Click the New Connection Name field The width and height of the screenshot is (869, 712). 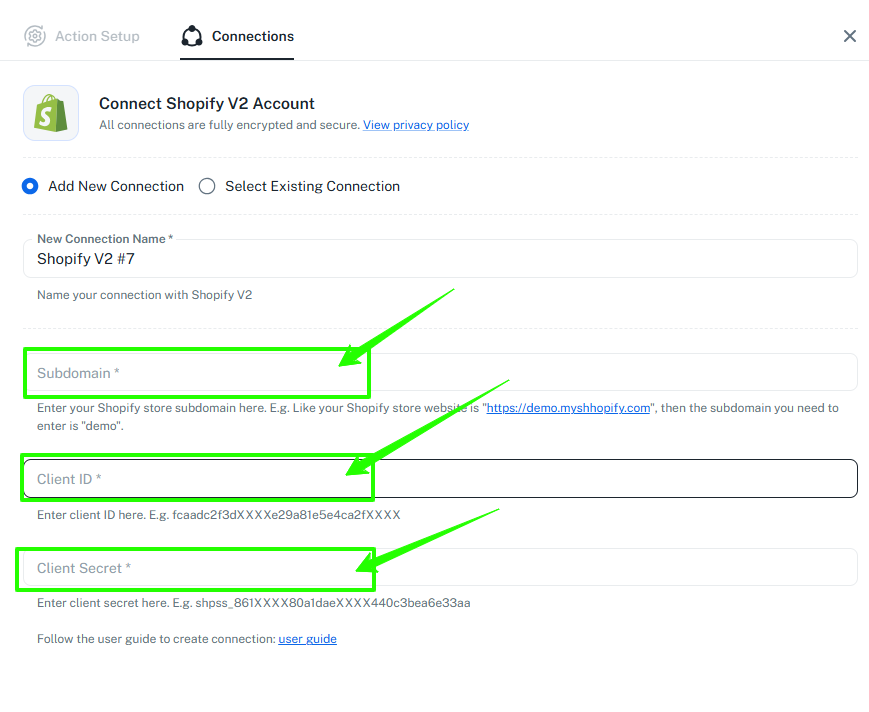pos(440,259)
